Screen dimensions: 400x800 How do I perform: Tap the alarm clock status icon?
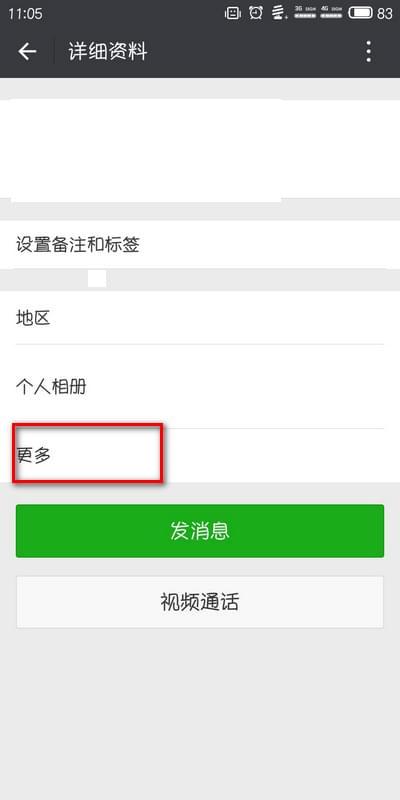[256, 13]
